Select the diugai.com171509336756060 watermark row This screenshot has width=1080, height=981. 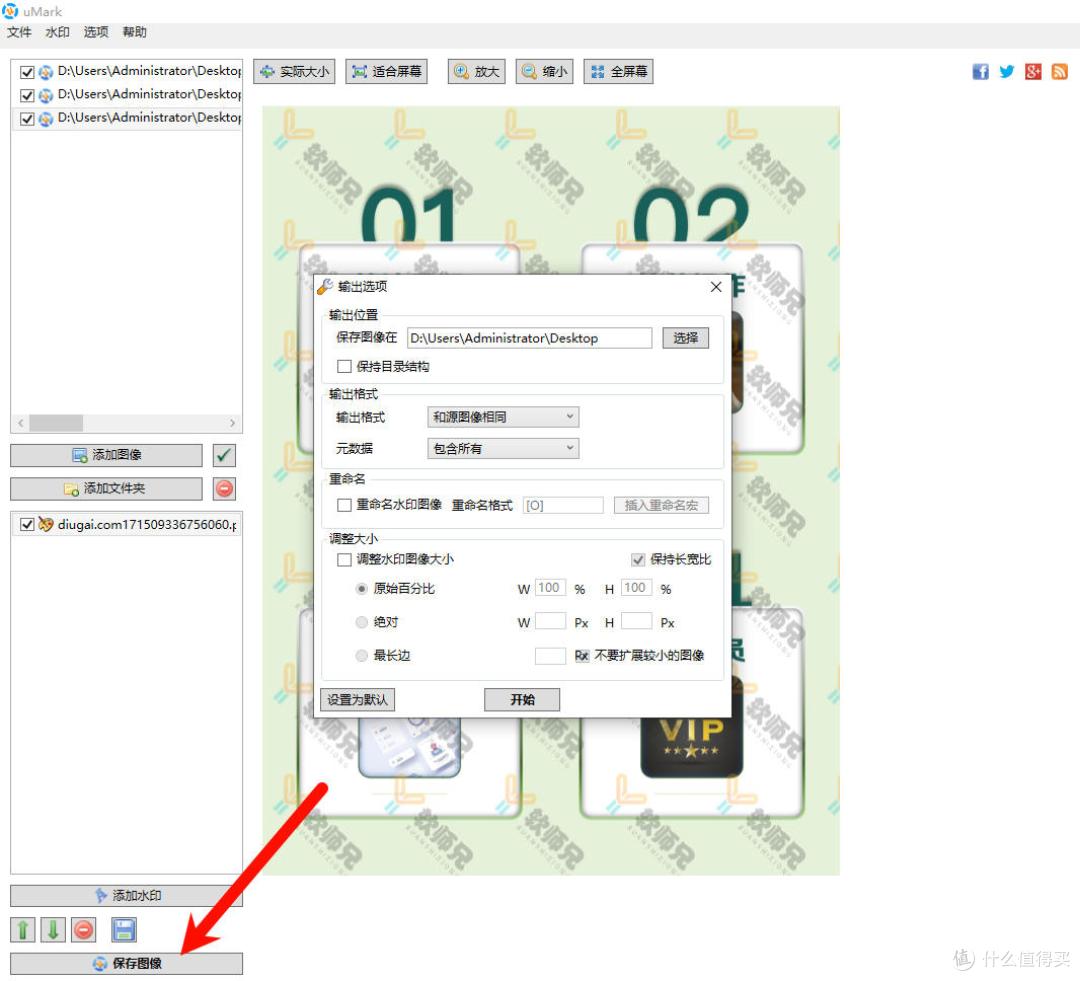pos(127,525)
